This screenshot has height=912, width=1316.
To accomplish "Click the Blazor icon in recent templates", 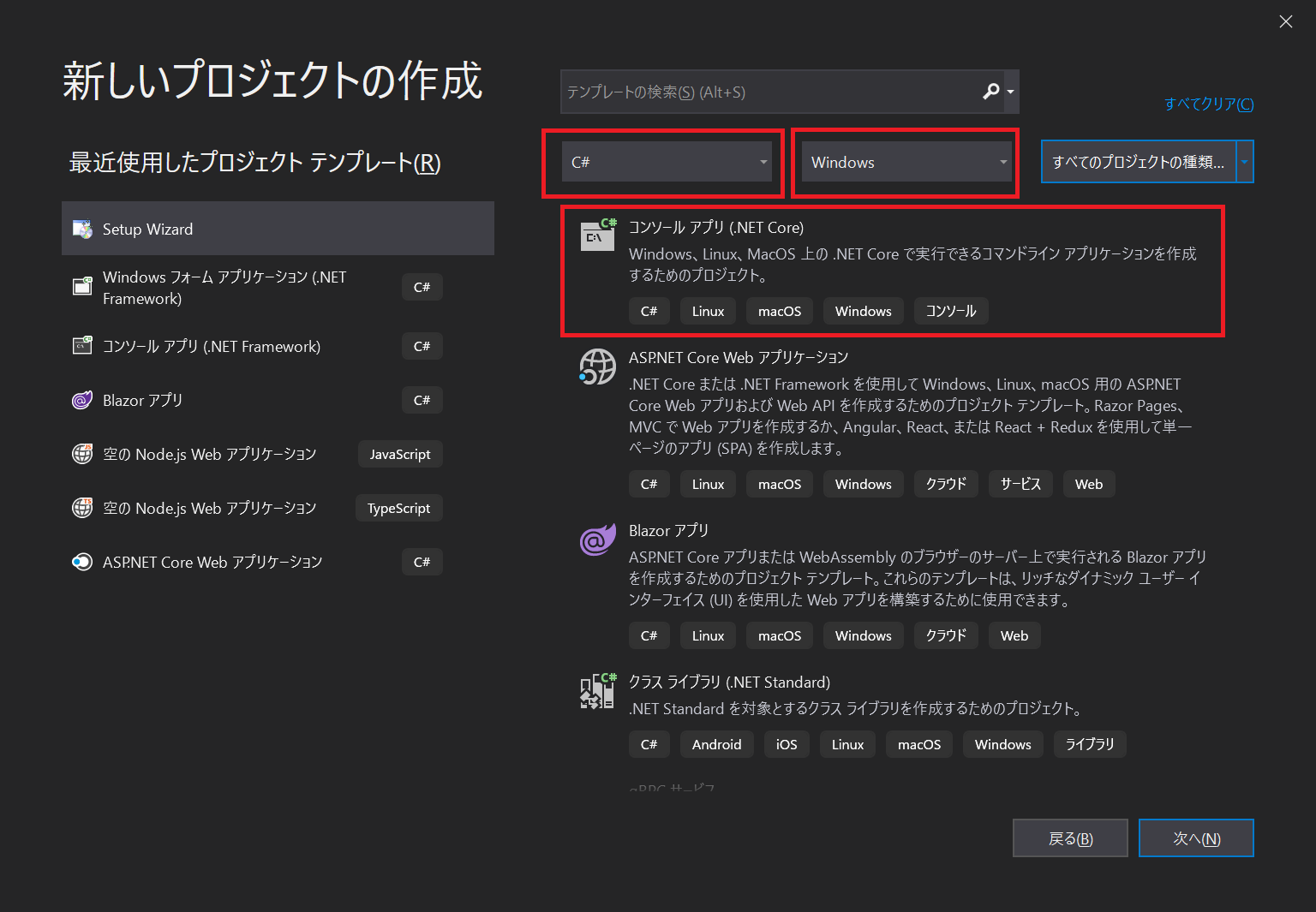I will [x=82, y=400].
